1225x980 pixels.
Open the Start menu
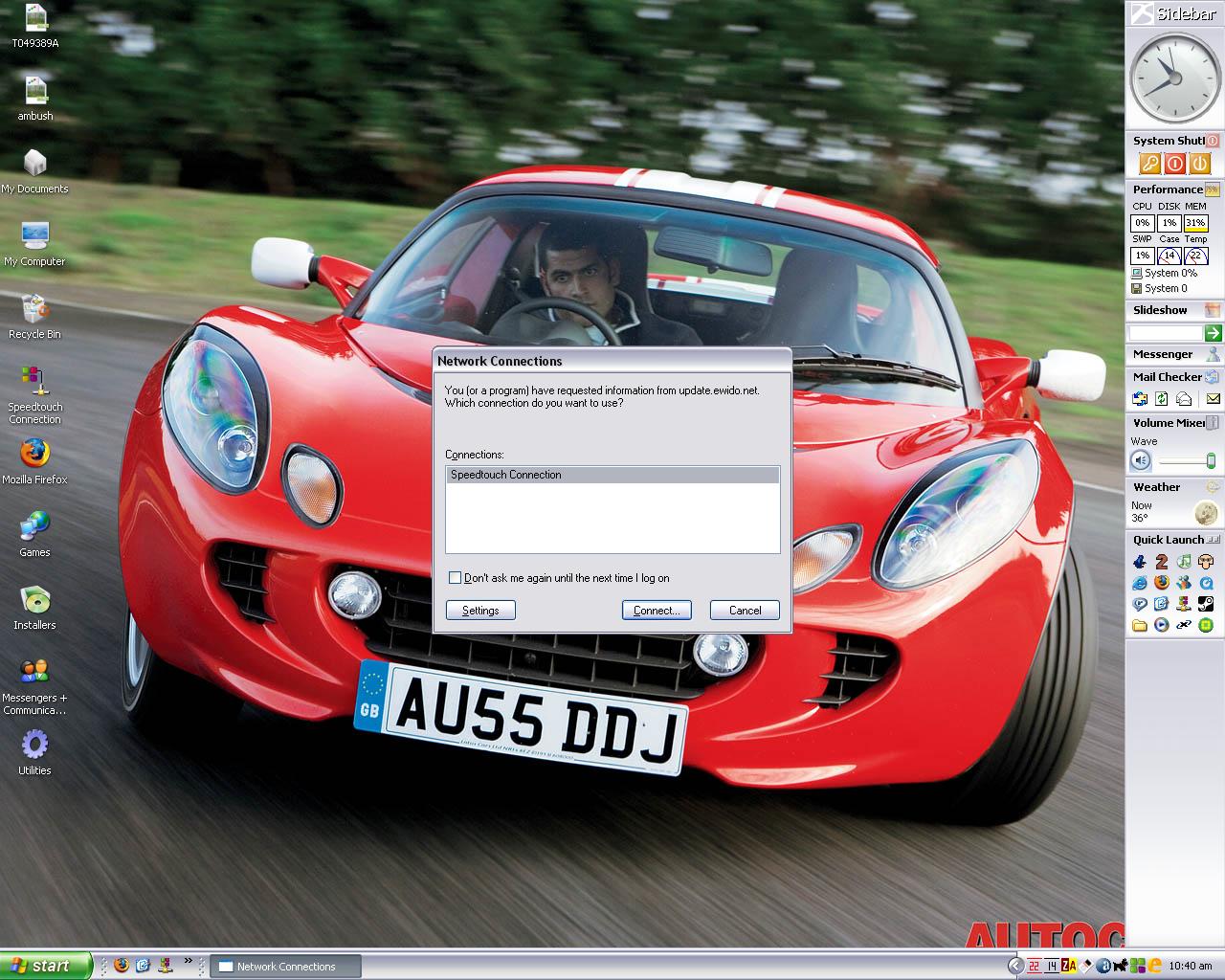[46, 966]
